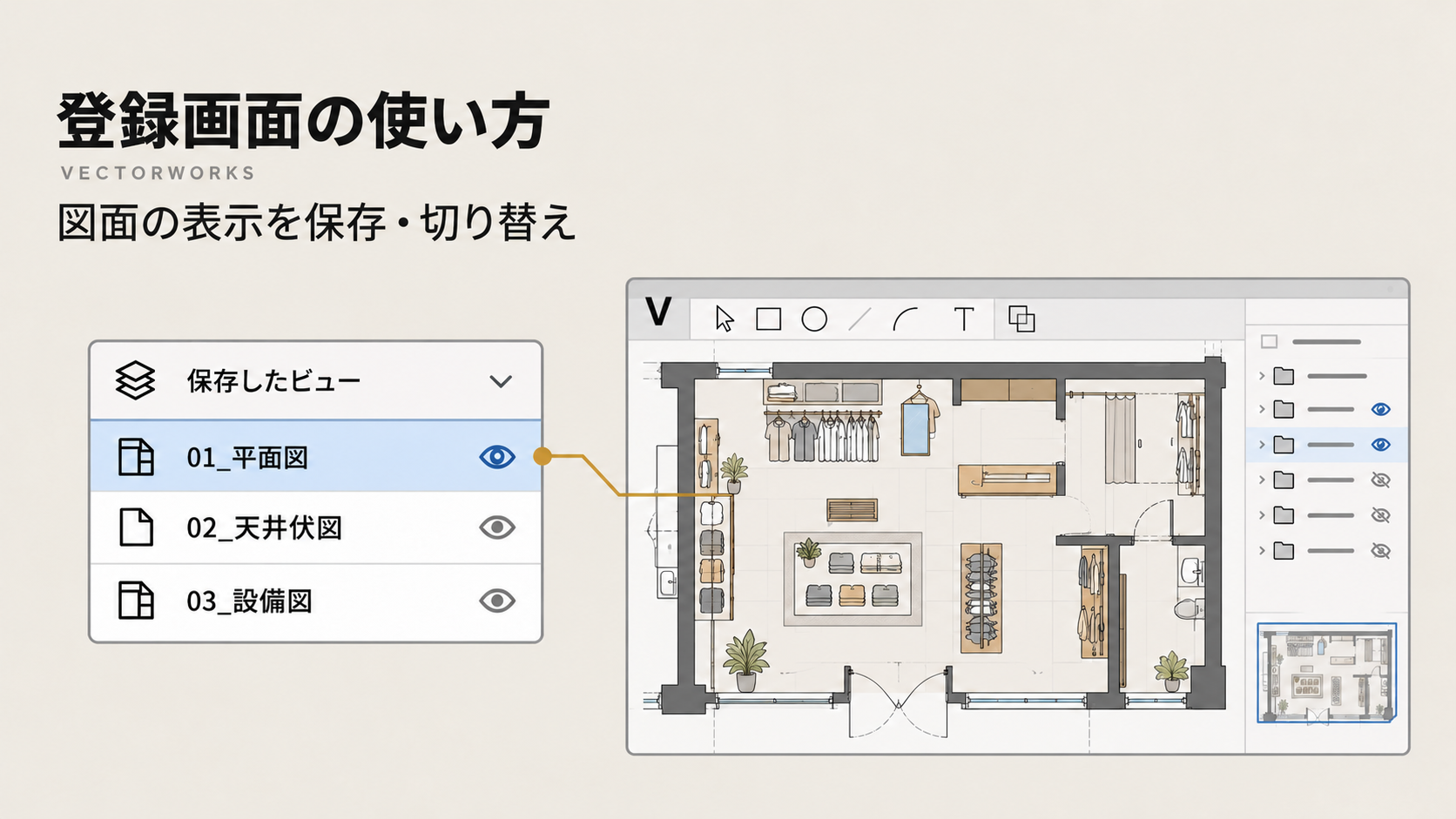
Task: Click the first folder icon in right panel
Action: pos(1284,376)
